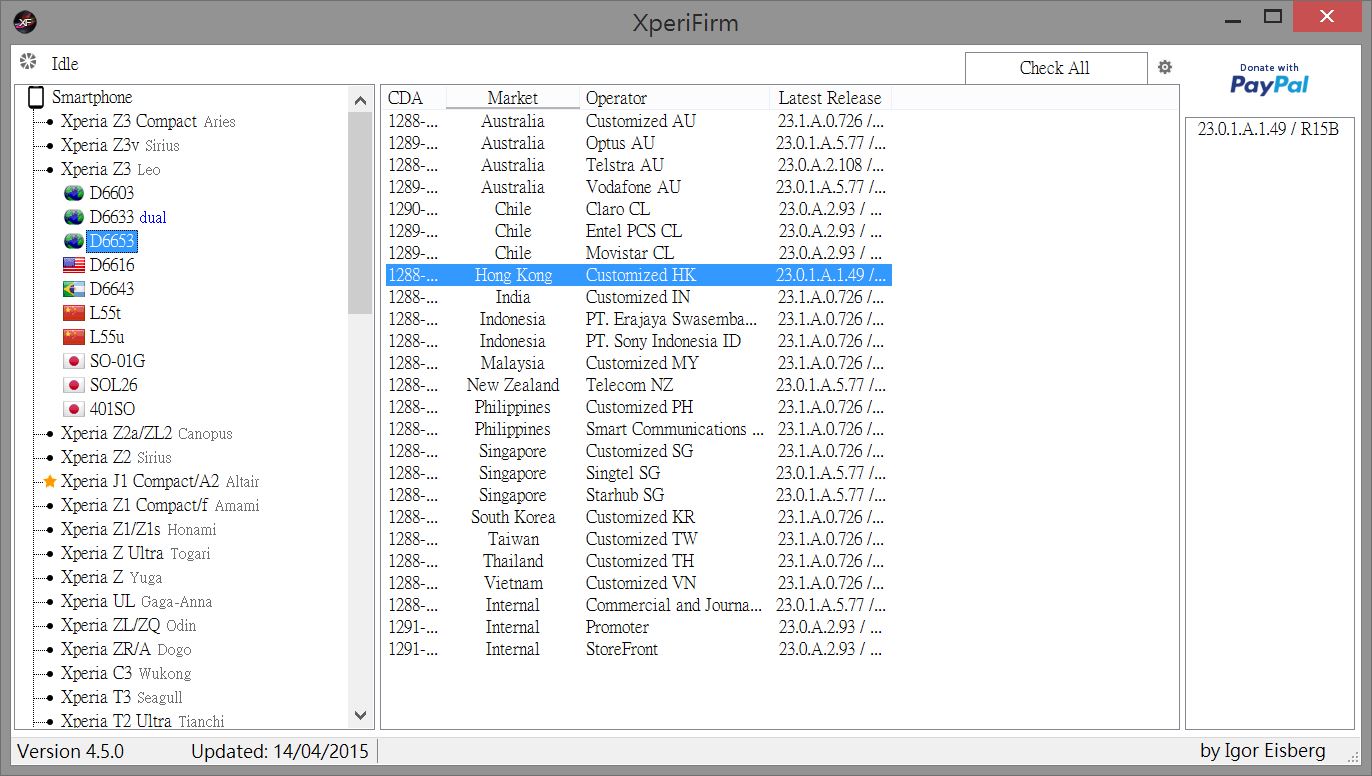Image resolution: width=1372 pixels, height=776 pixels.
Task: Select firmware 23.0.1.A.1.49 / R15B in right panel
Action: click(1268, 129)
